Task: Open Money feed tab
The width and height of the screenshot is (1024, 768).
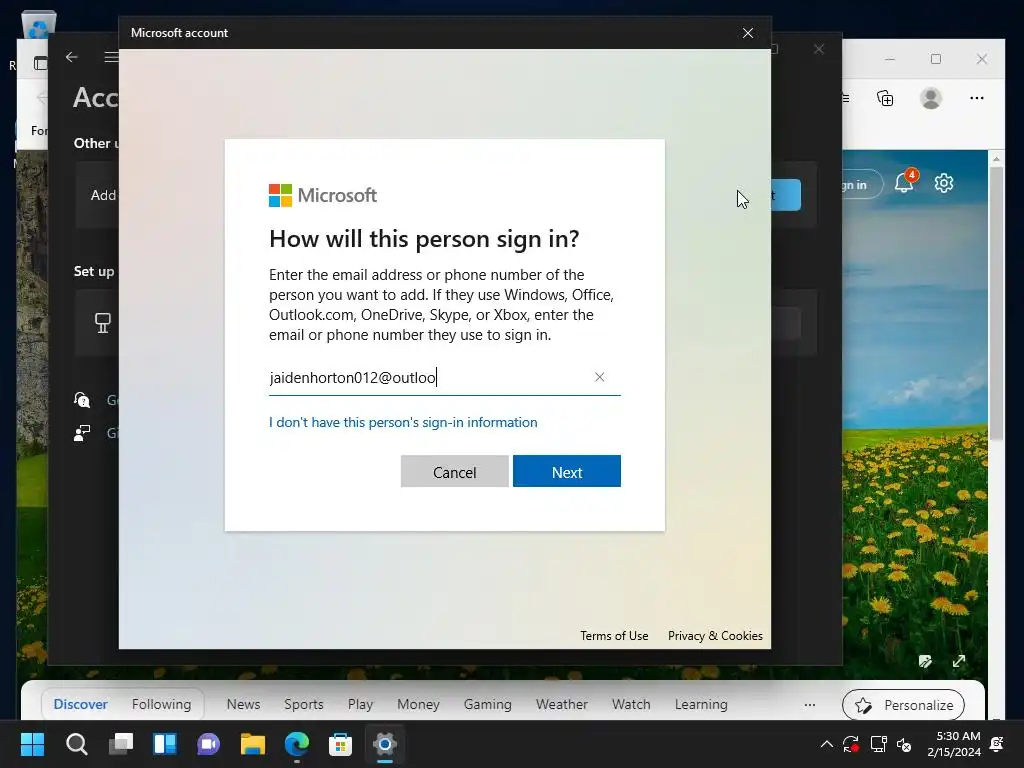Action: (x=418, y=704)
